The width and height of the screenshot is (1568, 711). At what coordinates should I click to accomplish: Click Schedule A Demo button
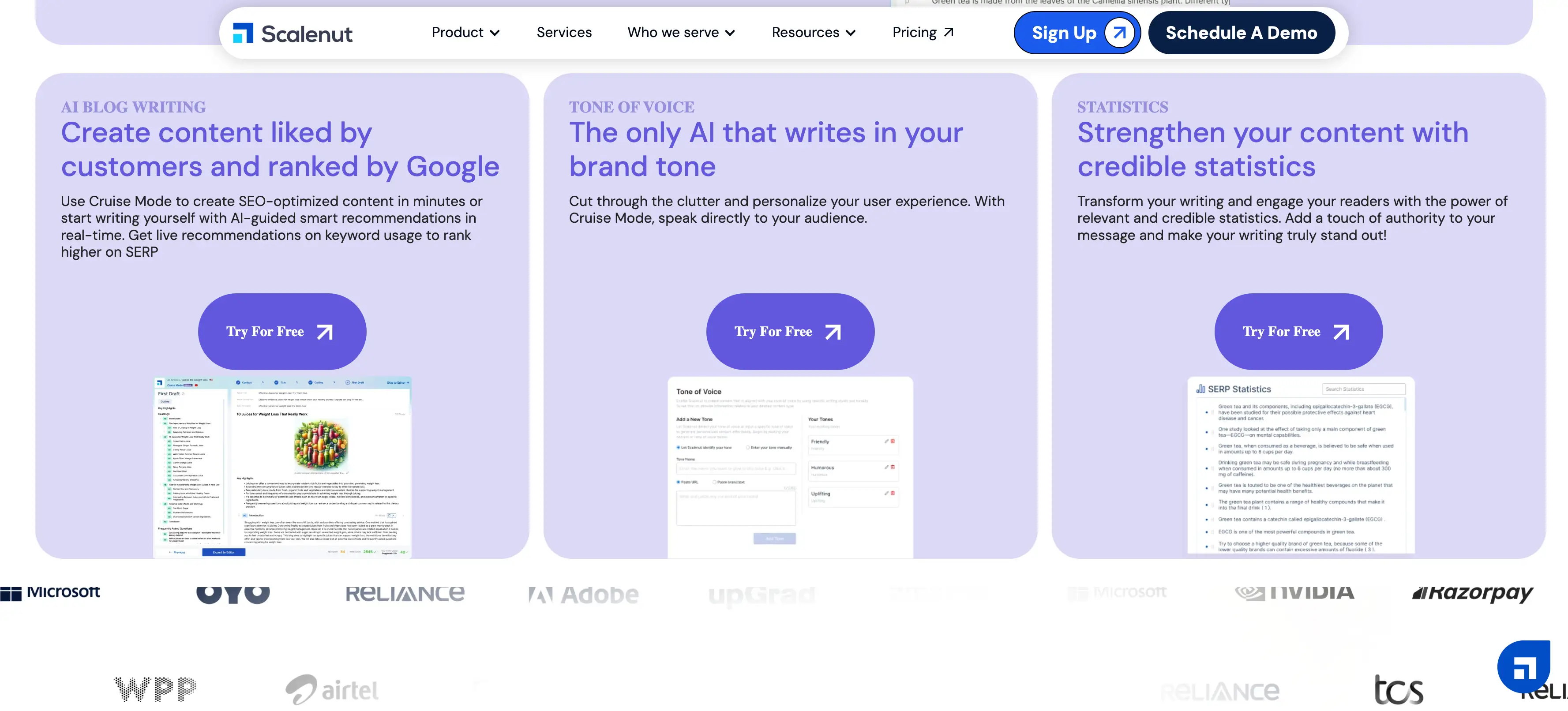[x=1241, y=33]
